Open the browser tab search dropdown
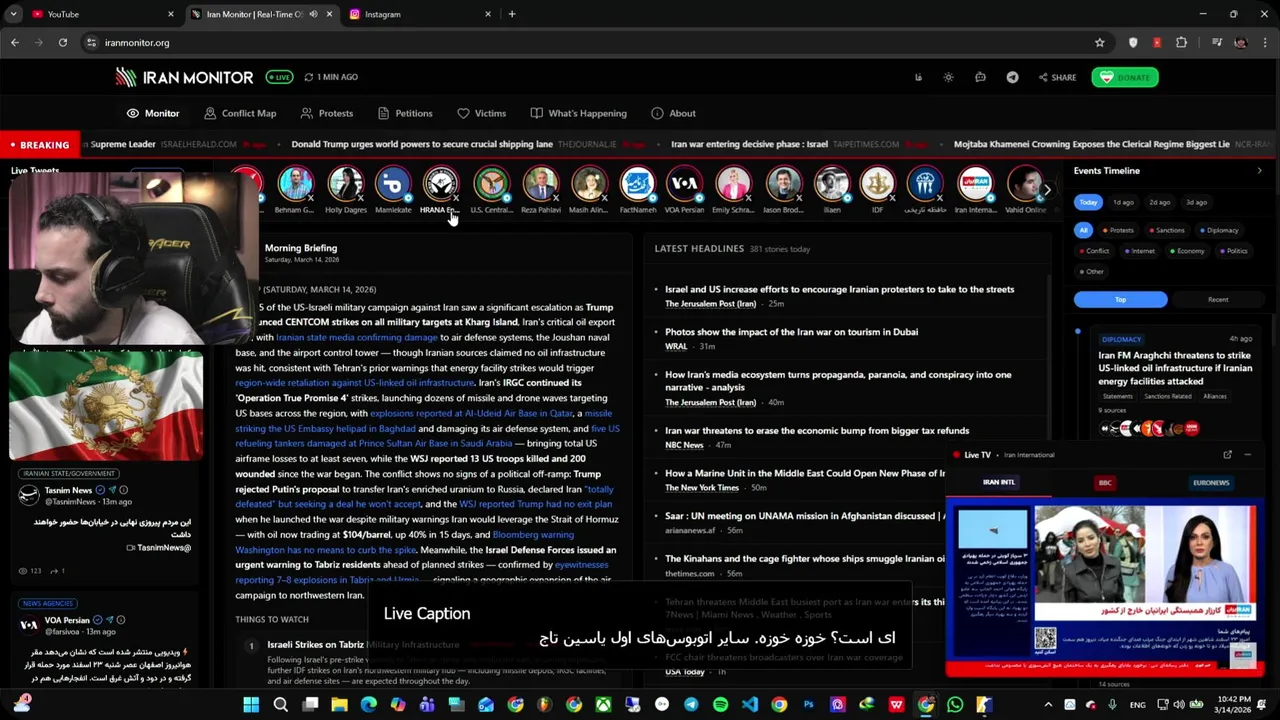Screen dimensions: 1280x720 pyautogui.click(x=13, y=14)
